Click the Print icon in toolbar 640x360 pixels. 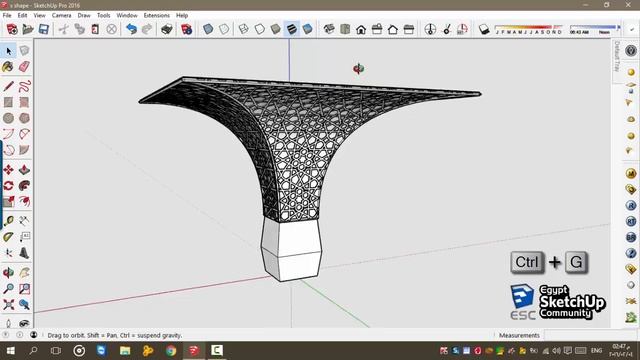167,29
